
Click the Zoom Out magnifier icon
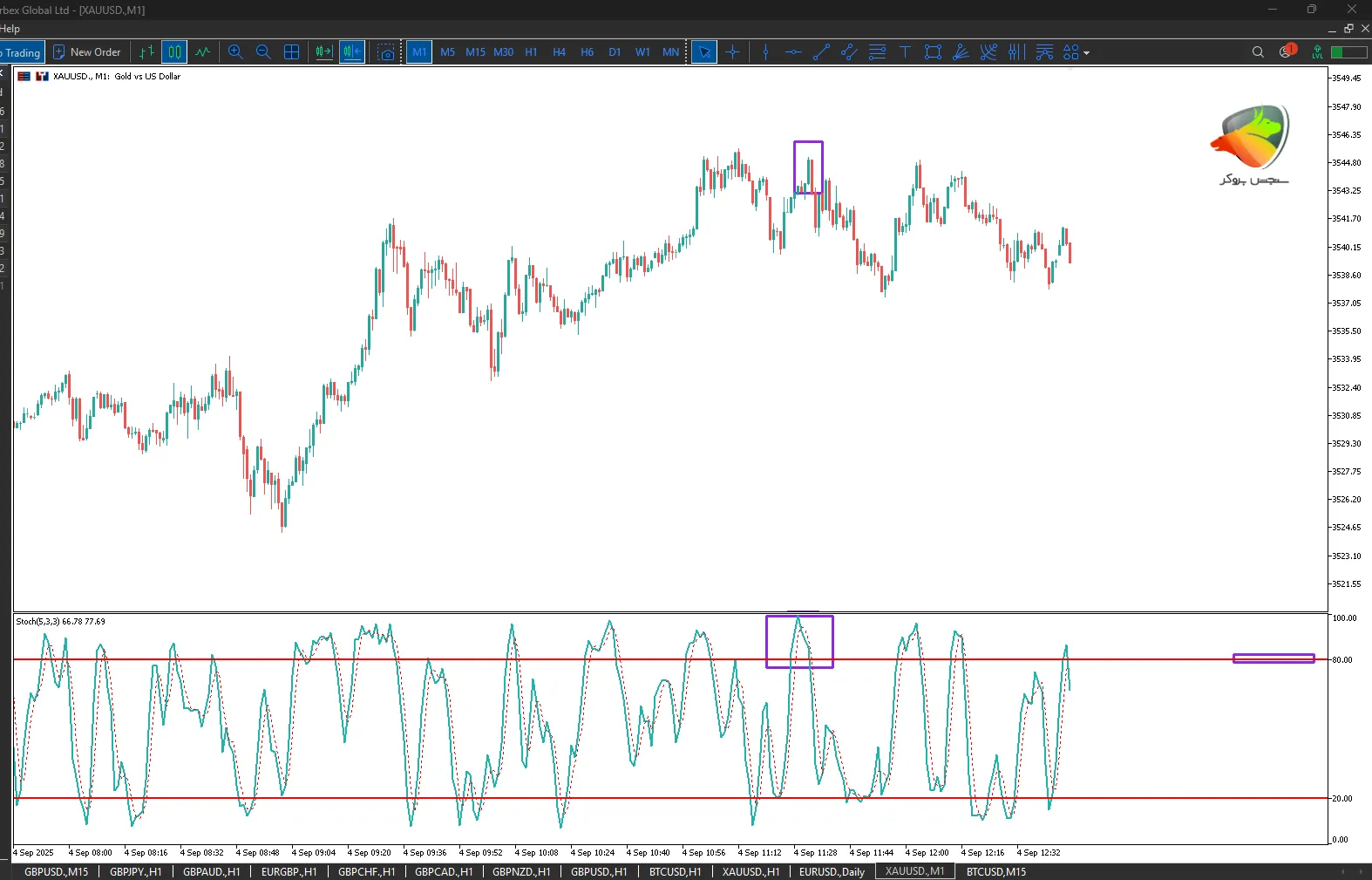(263, 52)
